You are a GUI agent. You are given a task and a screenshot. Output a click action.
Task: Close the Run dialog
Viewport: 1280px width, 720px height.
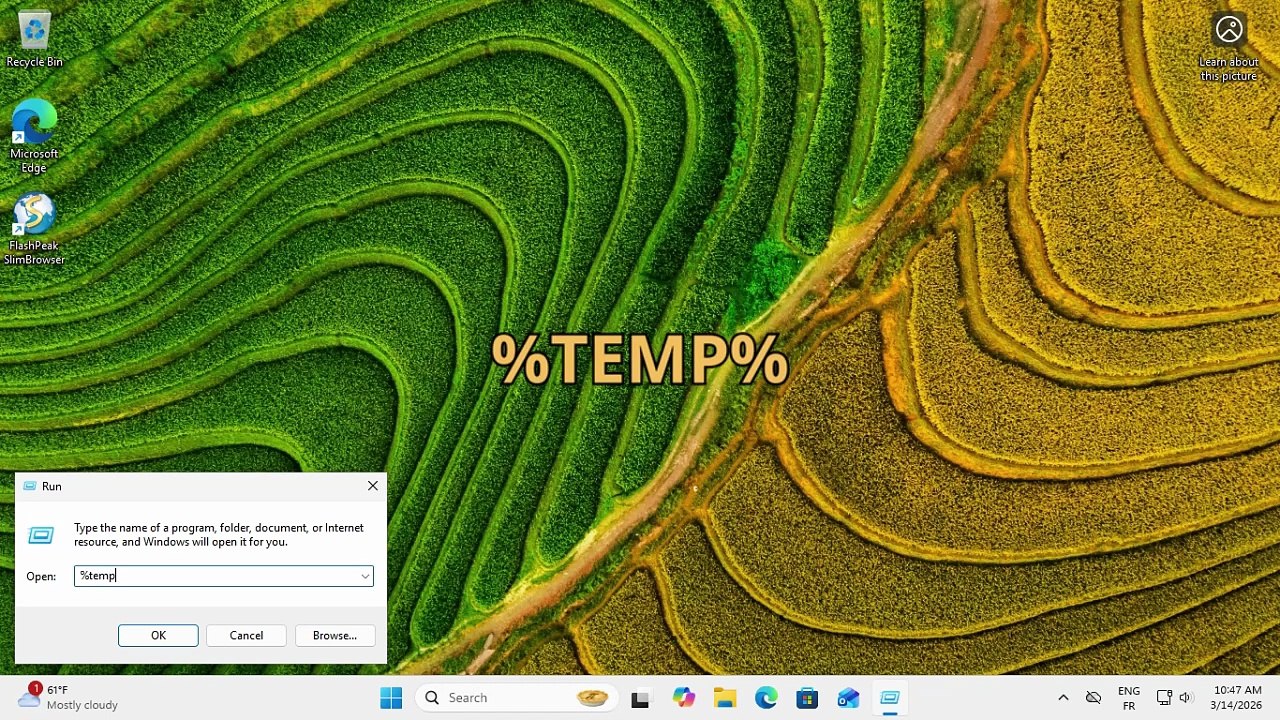pos(372,486)
